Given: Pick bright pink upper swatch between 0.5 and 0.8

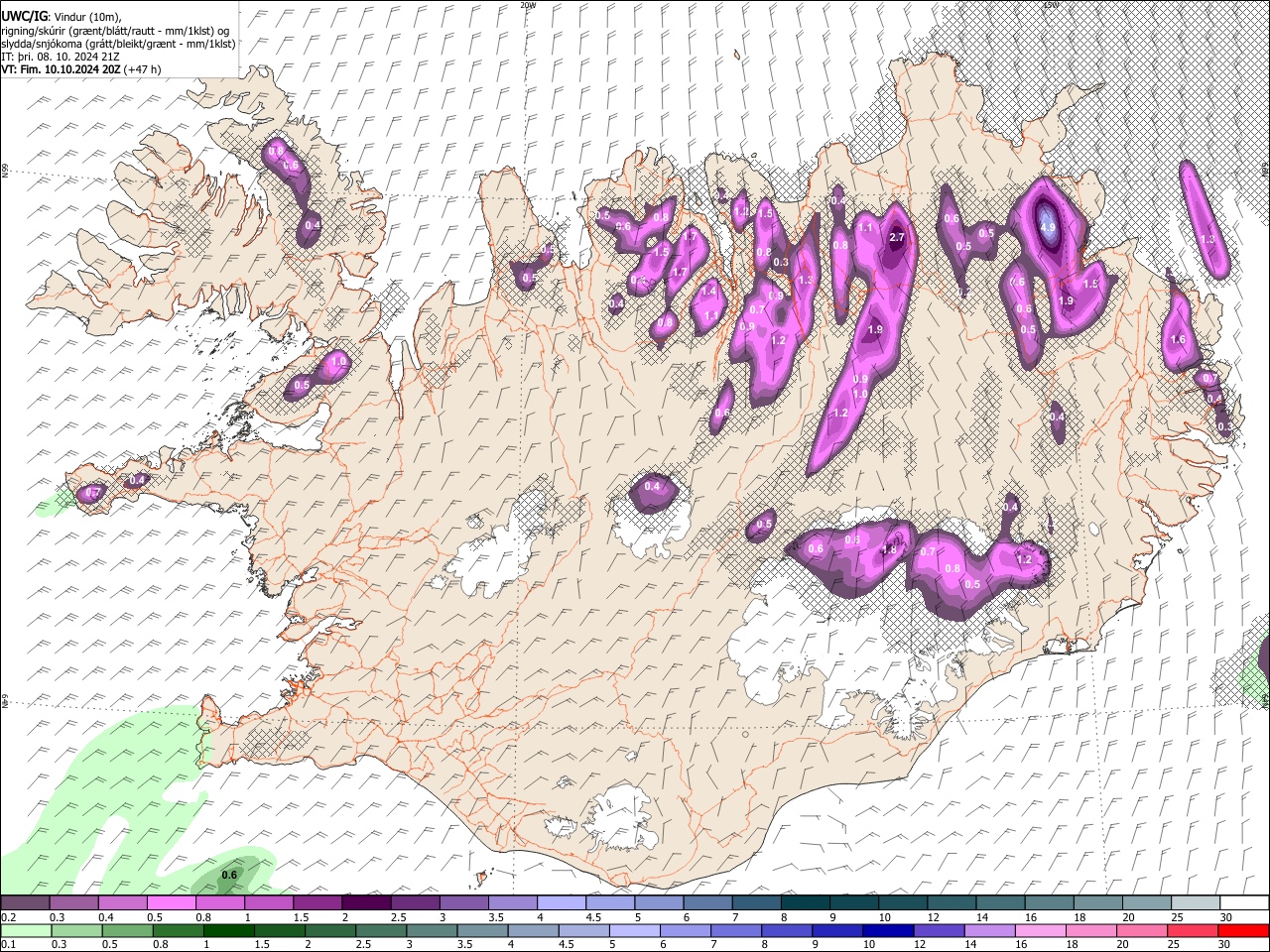Looking at the screenshot, I should (x=171, y=903).
